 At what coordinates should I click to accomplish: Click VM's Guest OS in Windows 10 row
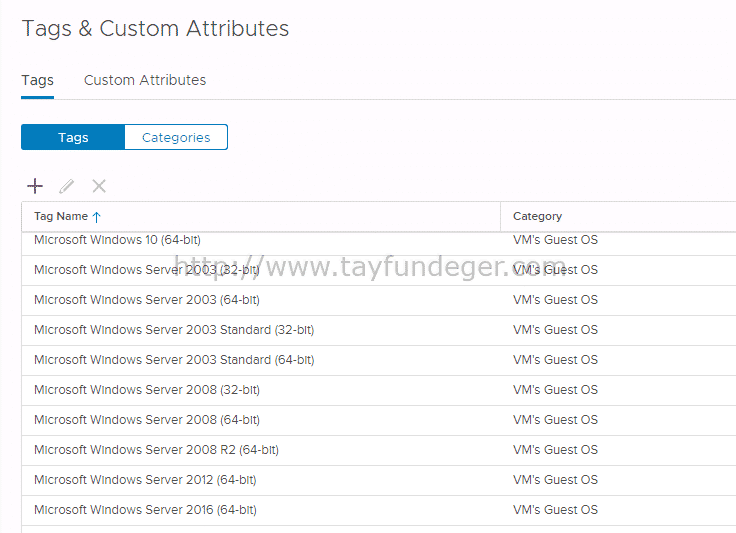555,240
